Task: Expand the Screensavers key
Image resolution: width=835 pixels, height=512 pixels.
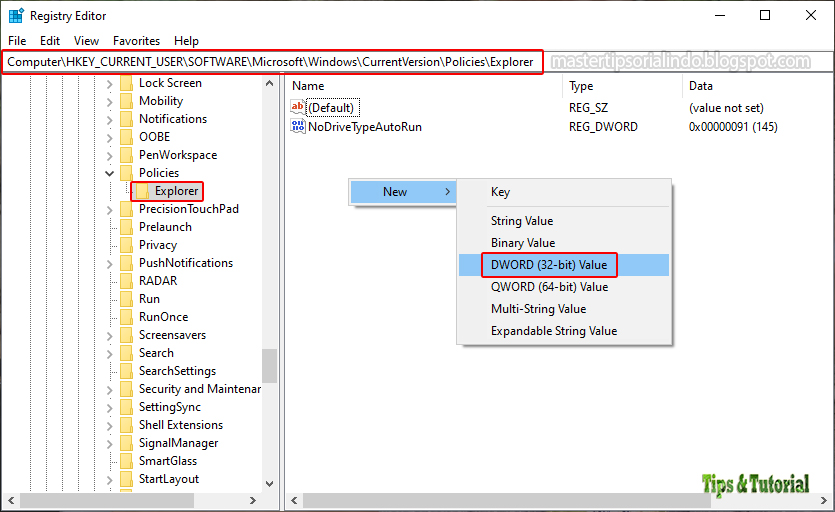Action: tap(110, 336)
